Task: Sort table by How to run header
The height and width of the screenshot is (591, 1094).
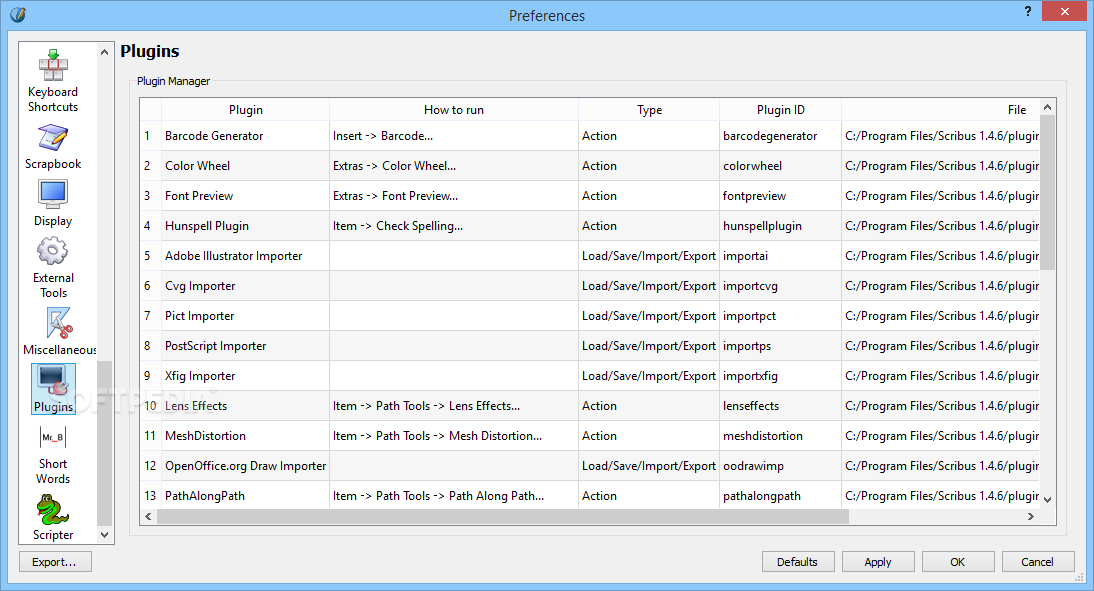Action: coord(454,110)
